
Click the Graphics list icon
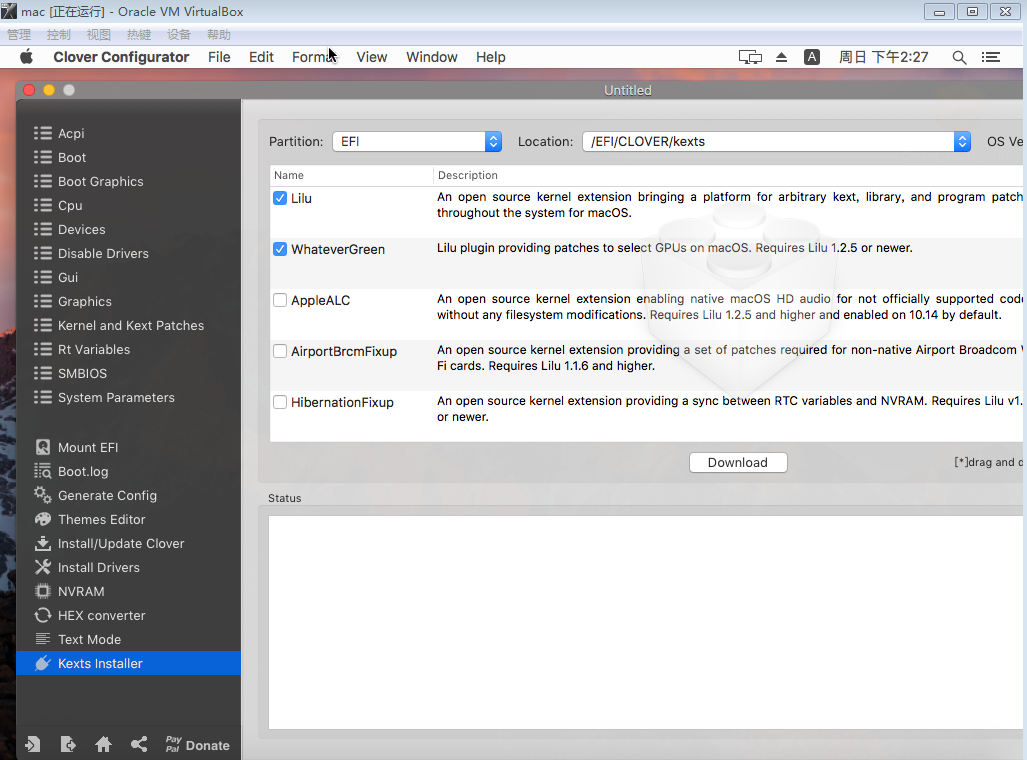43,301
